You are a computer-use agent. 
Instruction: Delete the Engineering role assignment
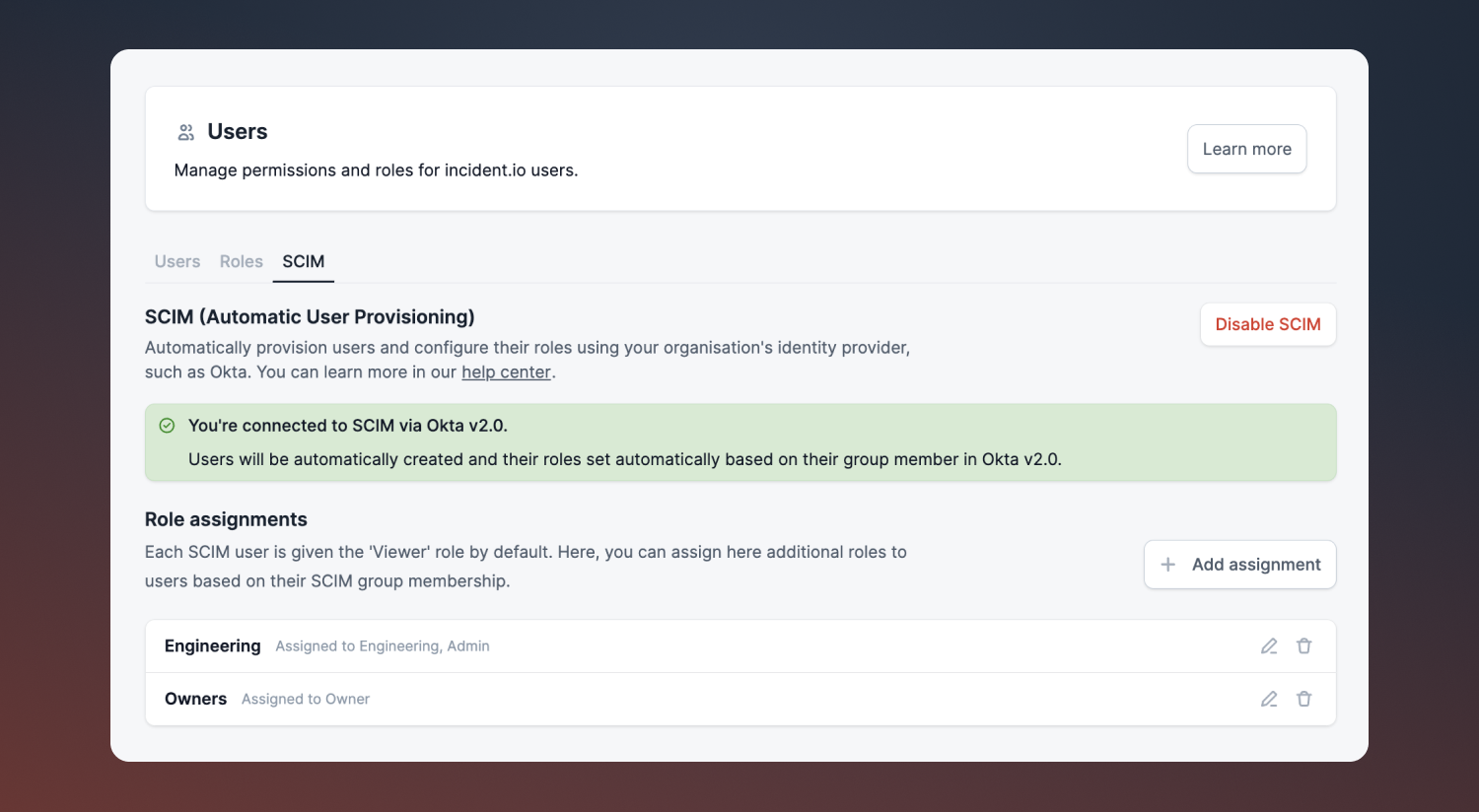click(x=1303, y=646)
